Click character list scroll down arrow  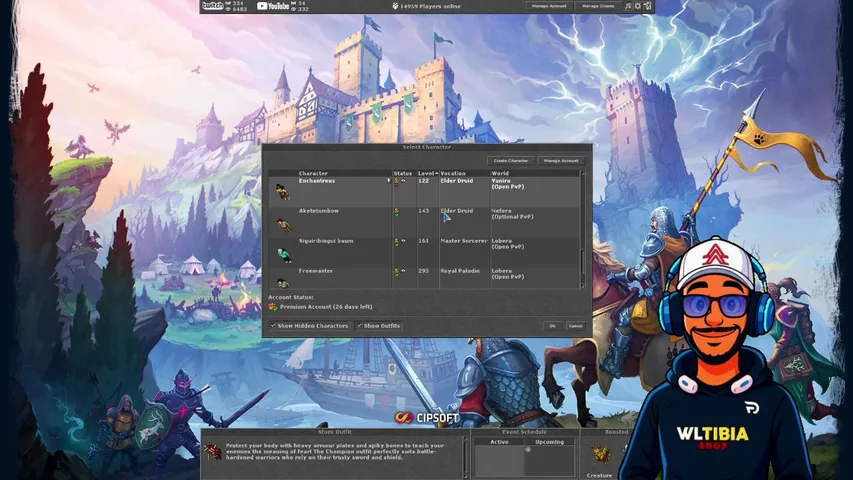pyautogui.click(x=583, y=285)
